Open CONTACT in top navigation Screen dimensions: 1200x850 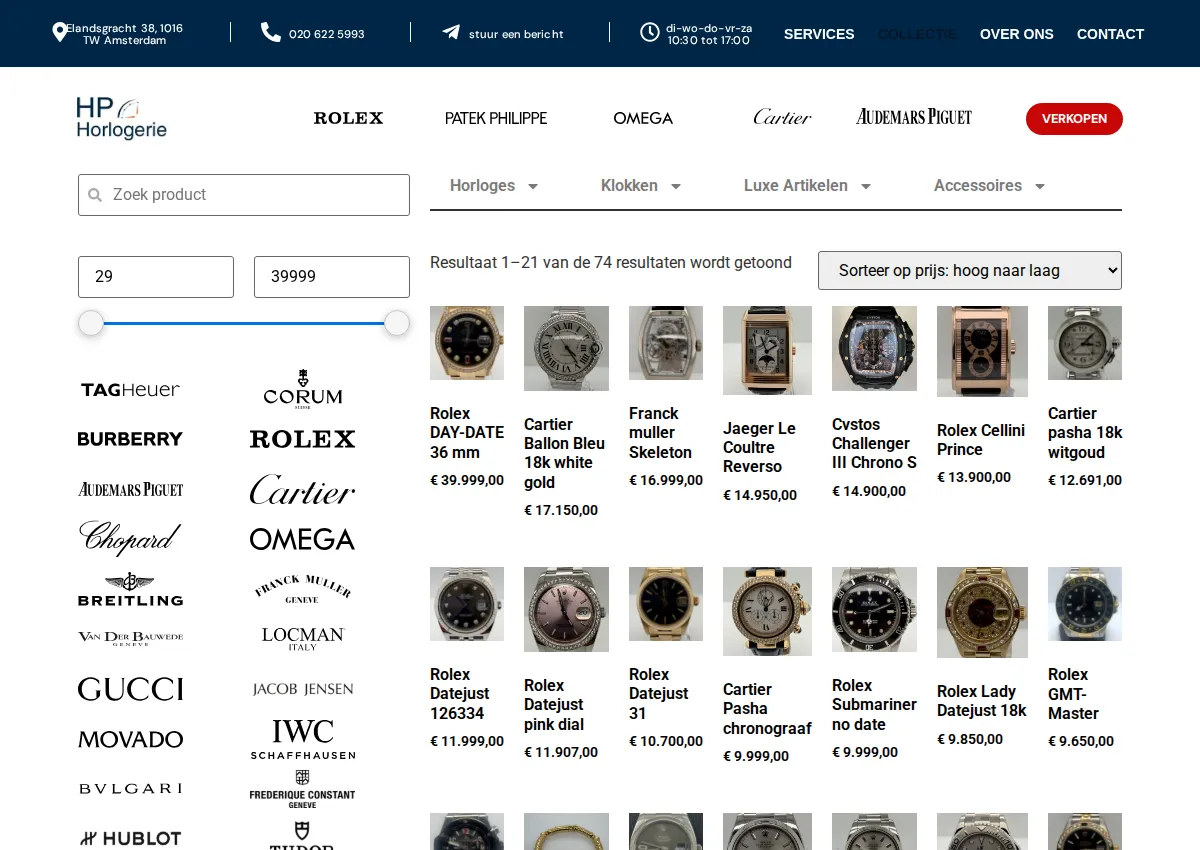point(1110,34)
